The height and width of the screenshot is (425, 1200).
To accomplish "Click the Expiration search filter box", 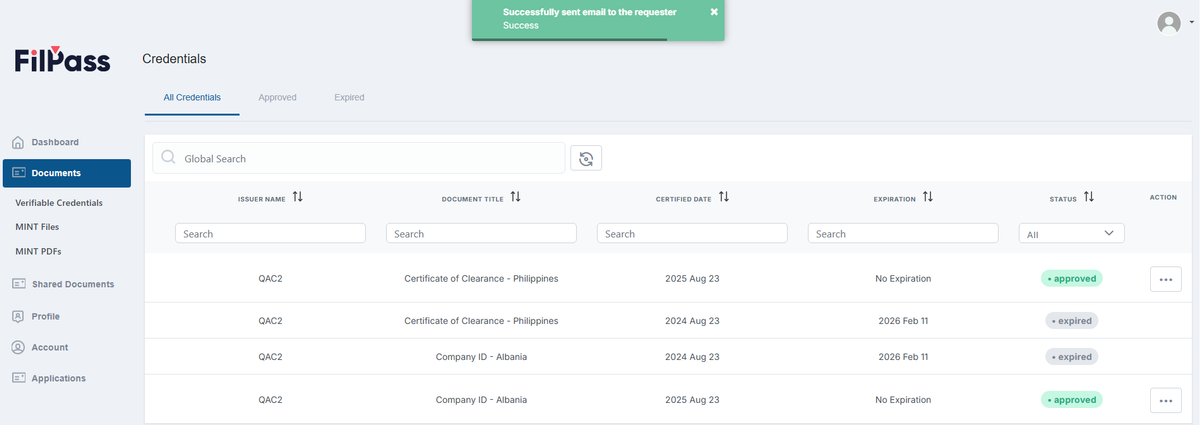I will (x=903, y=233).
